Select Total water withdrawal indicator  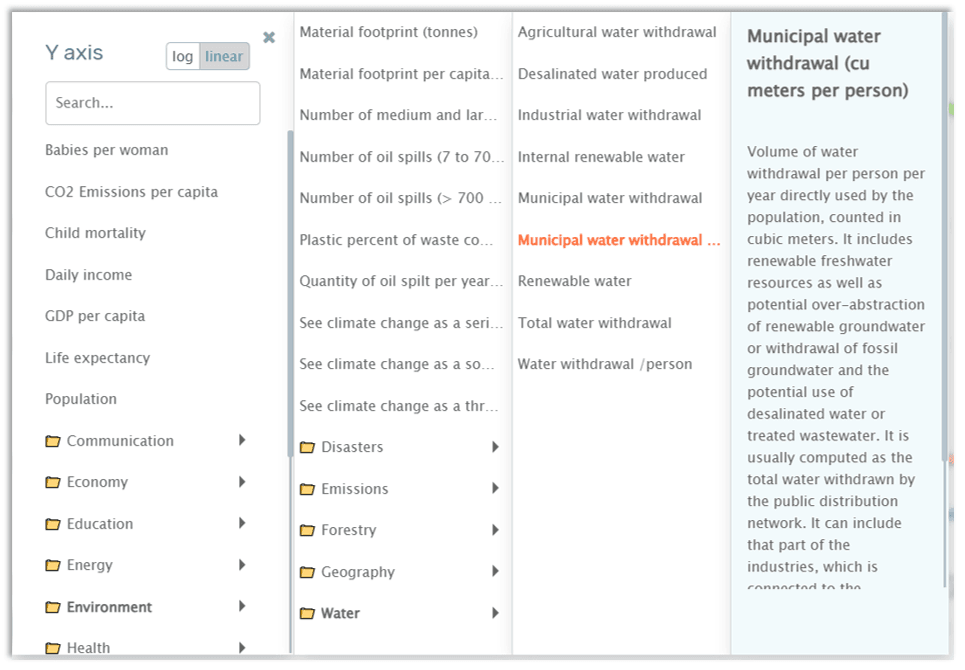point(594,323)
